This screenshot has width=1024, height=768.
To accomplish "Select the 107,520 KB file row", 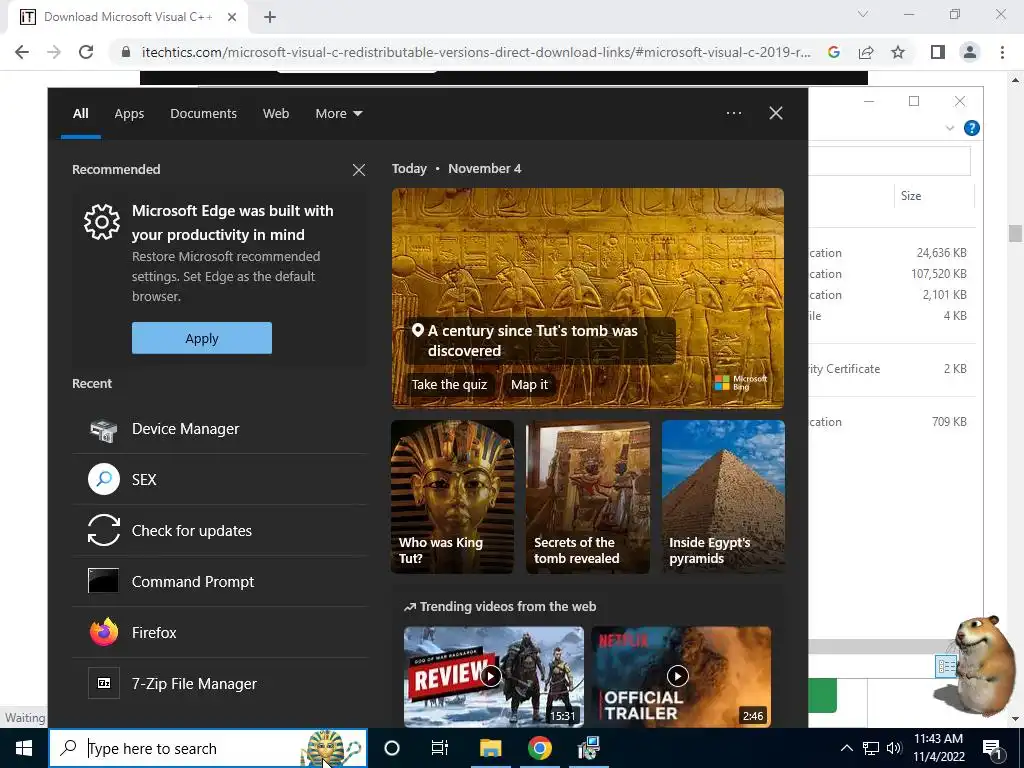I will point(892,274).
